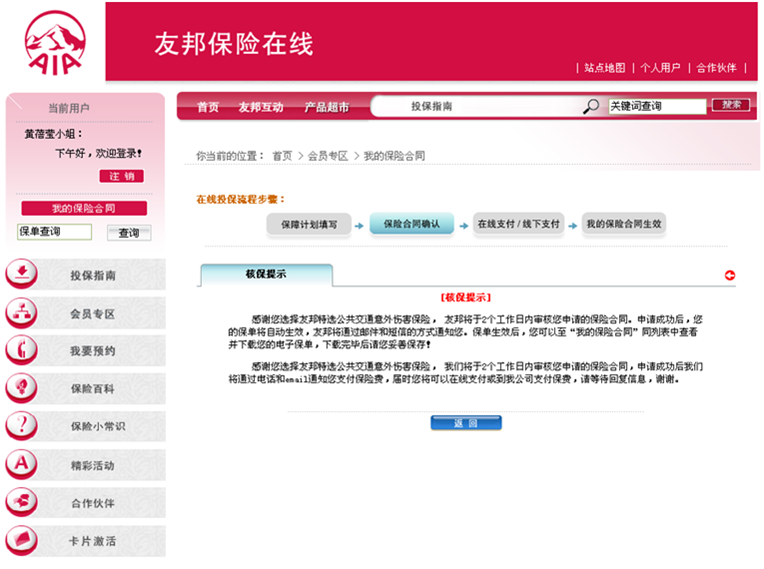Open 保险小常识 text in the sidebar
The image size is (764, 569).
(x=98, y=427)
